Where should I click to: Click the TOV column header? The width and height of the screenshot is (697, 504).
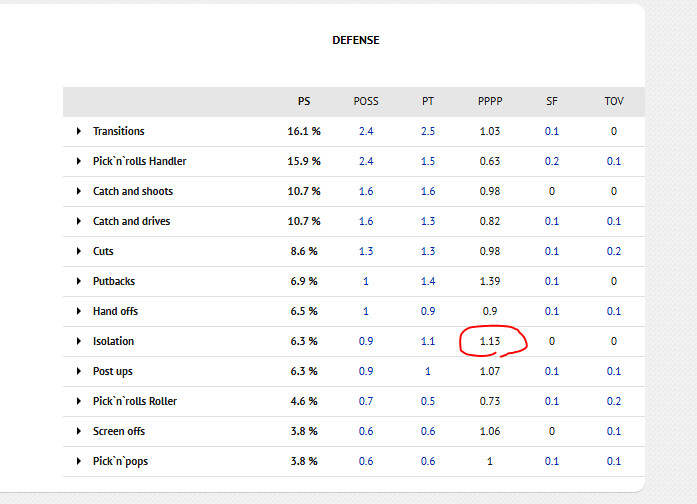613,101
